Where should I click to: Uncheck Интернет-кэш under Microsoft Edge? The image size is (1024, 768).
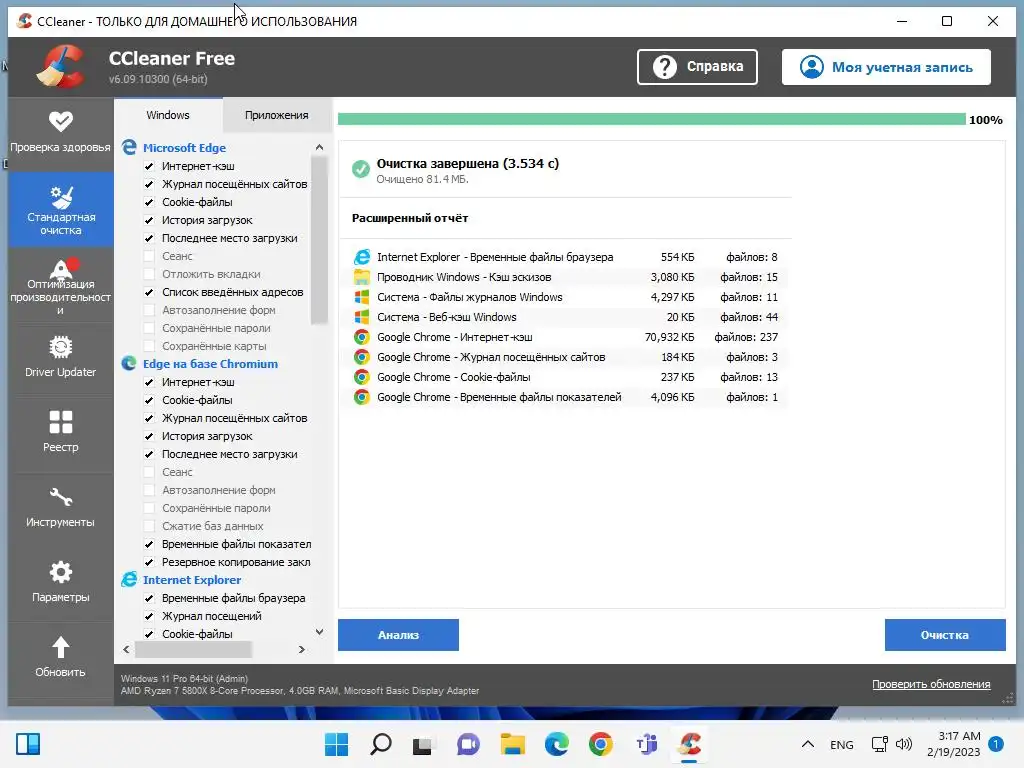[149, 167]
